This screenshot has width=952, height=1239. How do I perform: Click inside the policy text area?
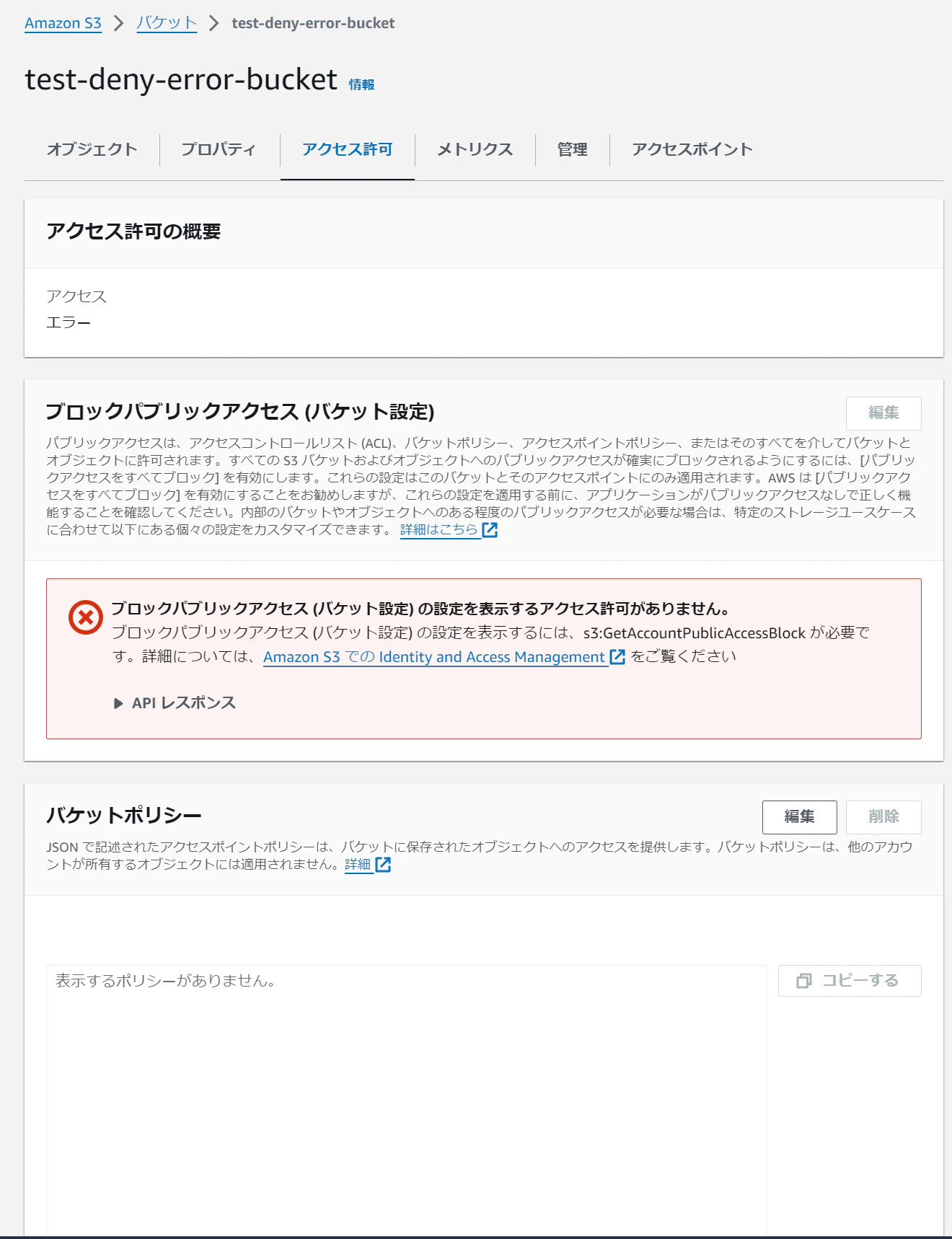[x=407, y=1101]
